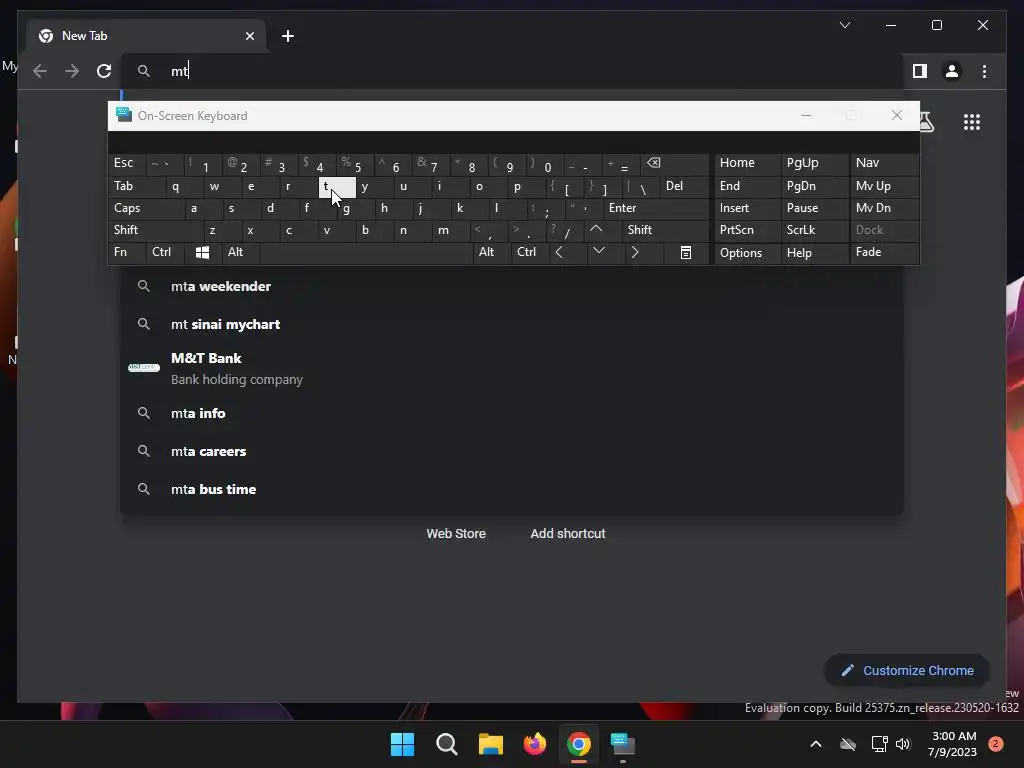Click Help key on on-screen keyboard

(814, 253)
